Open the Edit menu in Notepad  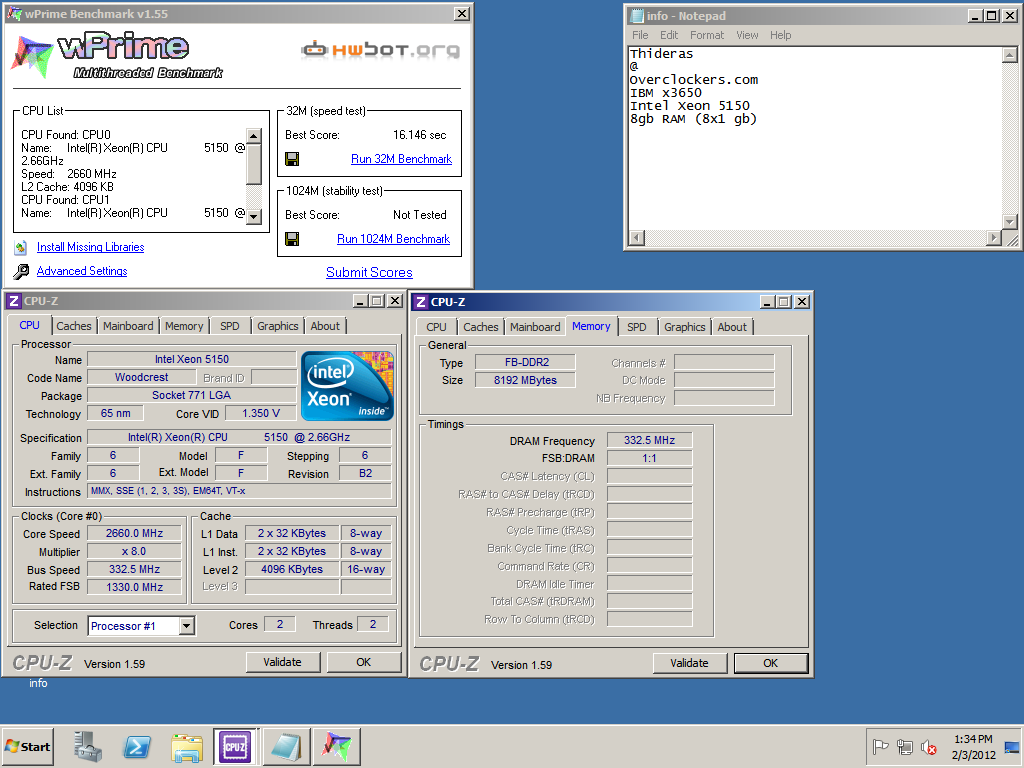tap(669, 35)
